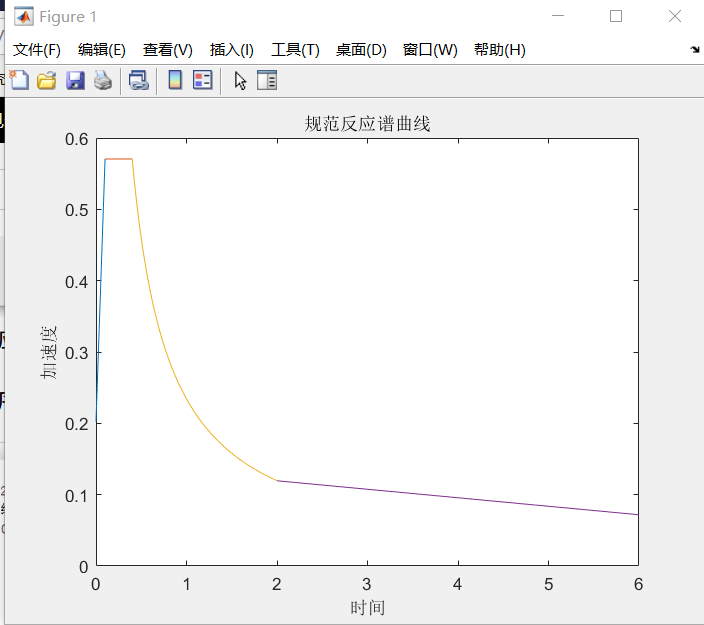Open the 文件(F) menu
This screenshot has height=625, width=704.
(37, 50)
